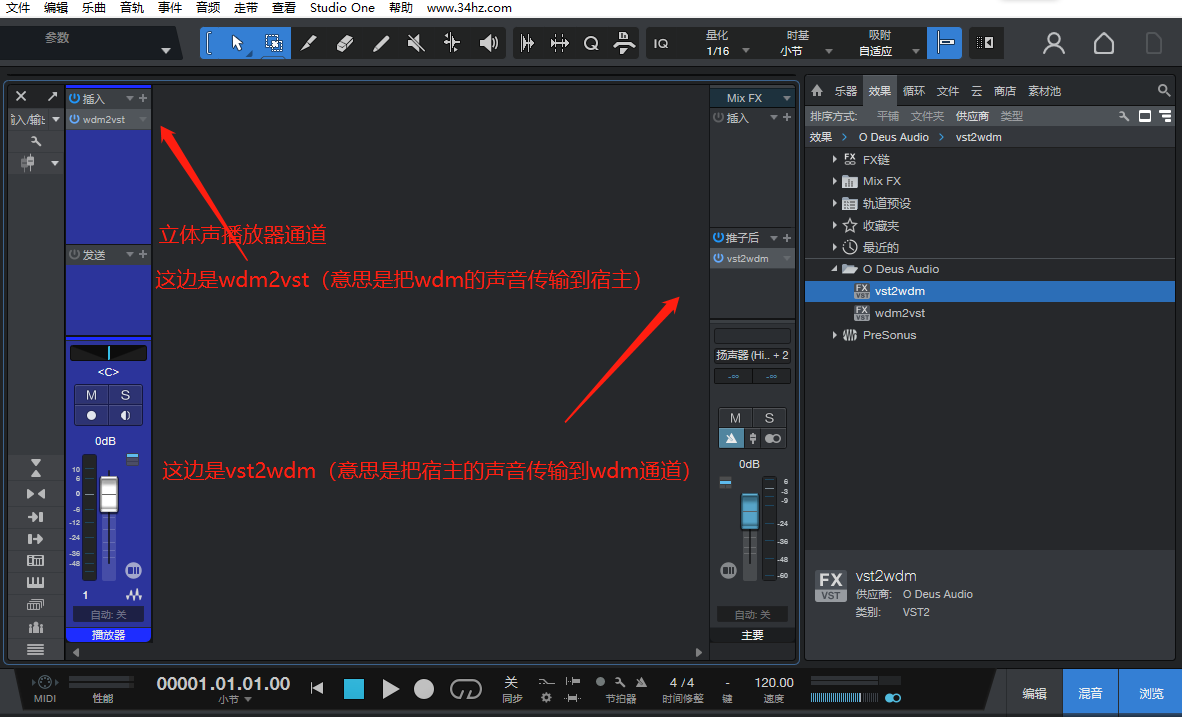Viewport: 1182px width, 717px height.
Task: Open the Zoom tool (magnifier icon)
Action: (590, 43)
